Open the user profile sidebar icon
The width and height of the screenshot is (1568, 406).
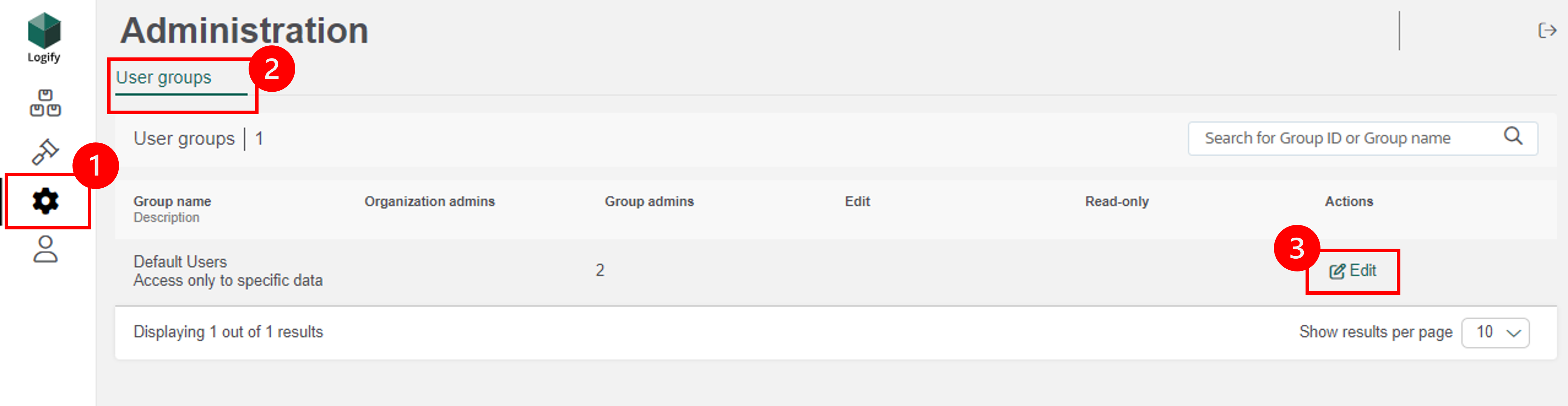(45, 249)
